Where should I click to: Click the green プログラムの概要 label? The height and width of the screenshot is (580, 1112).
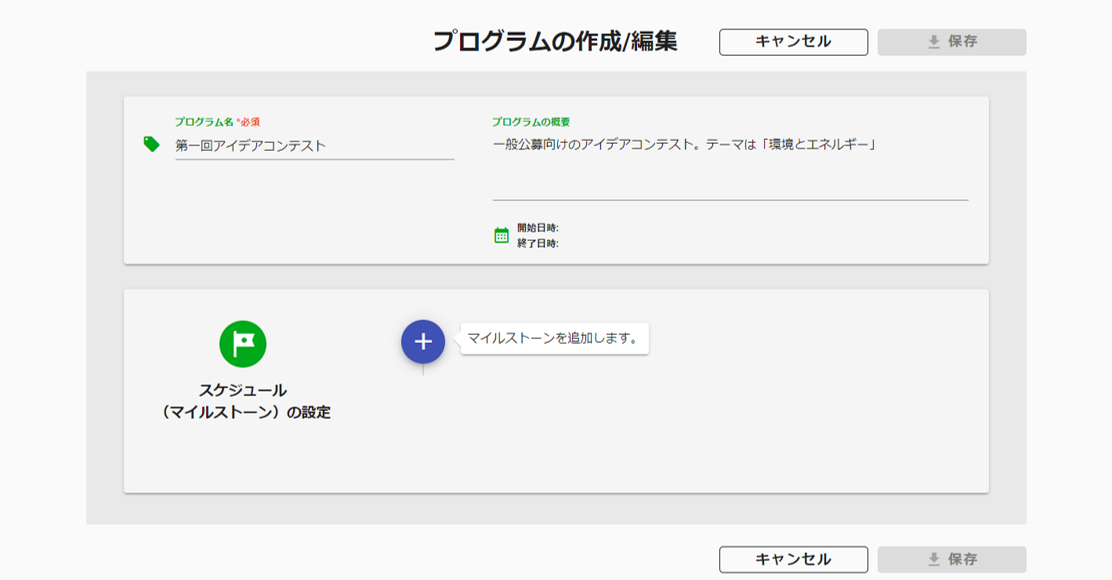point(531,122)
